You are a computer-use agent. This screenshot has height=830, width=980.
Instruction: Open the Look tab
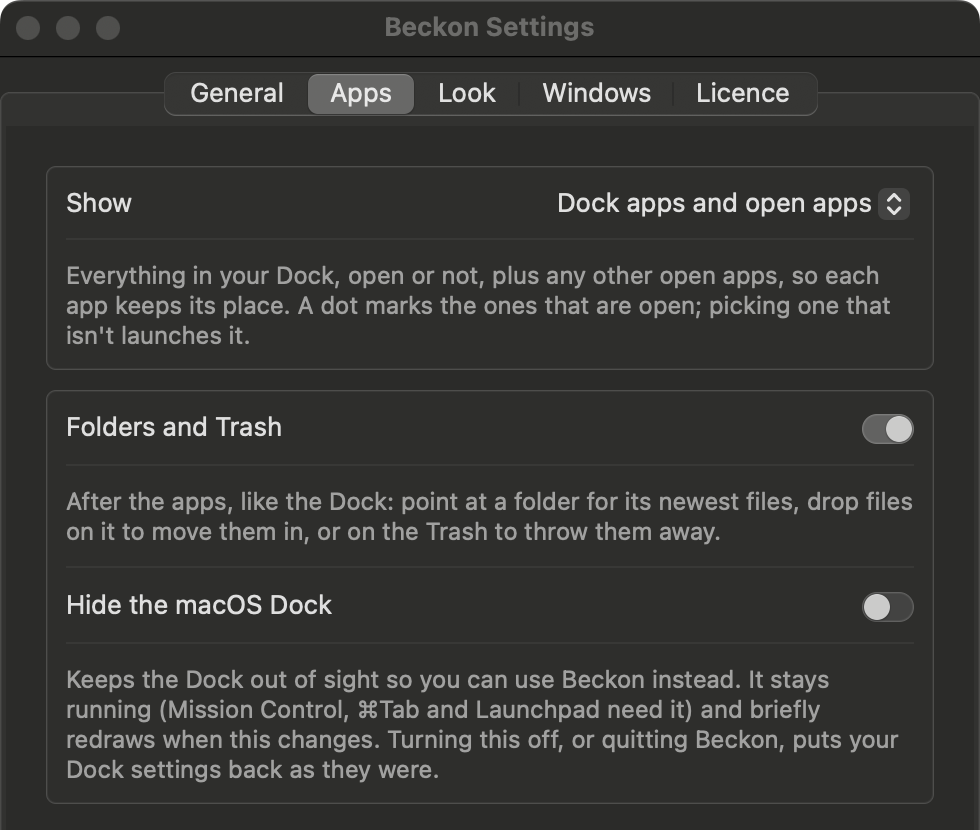[467, 94]
